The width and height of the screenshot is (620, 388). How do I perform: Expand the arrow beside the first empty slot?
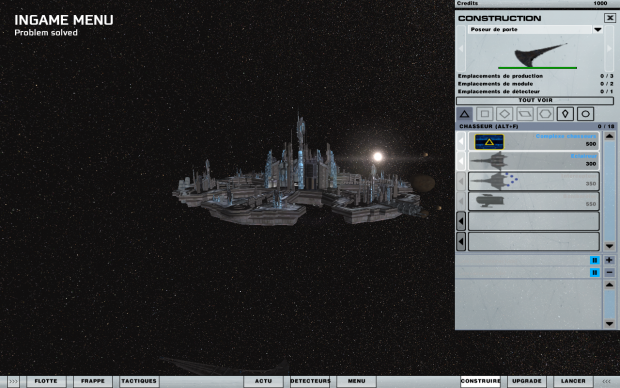(x=461, y=221)
